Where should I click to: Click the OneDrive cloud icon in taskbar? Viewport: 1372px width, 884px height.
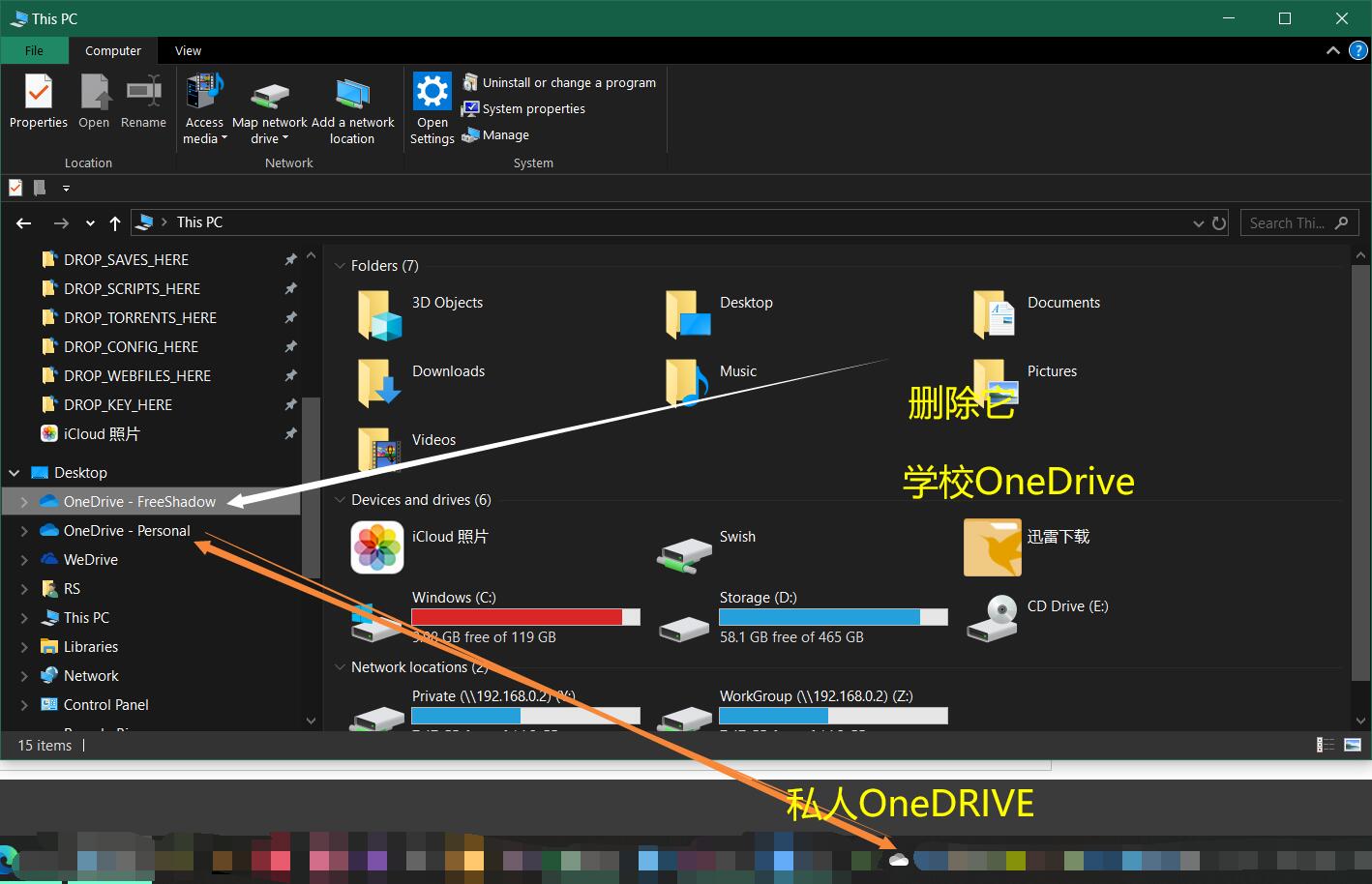[x=899, y=860]
